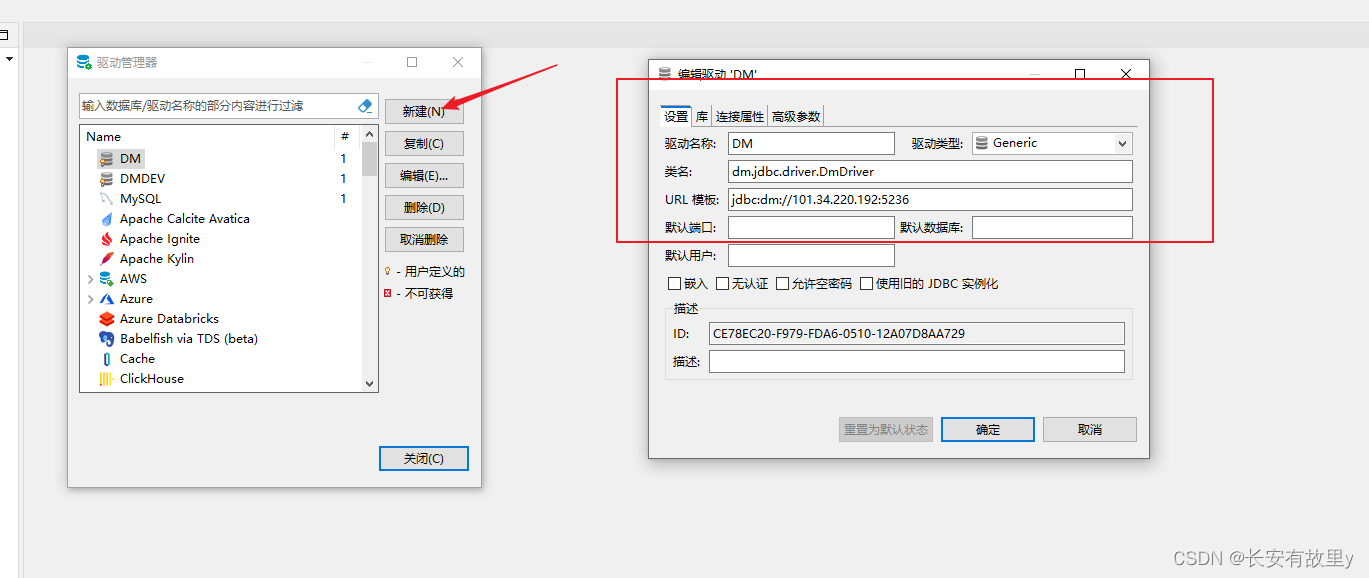Screen dimensions: 1369x578
Task: Select the DM driver icon in list
Action: [x=106, y=159]
